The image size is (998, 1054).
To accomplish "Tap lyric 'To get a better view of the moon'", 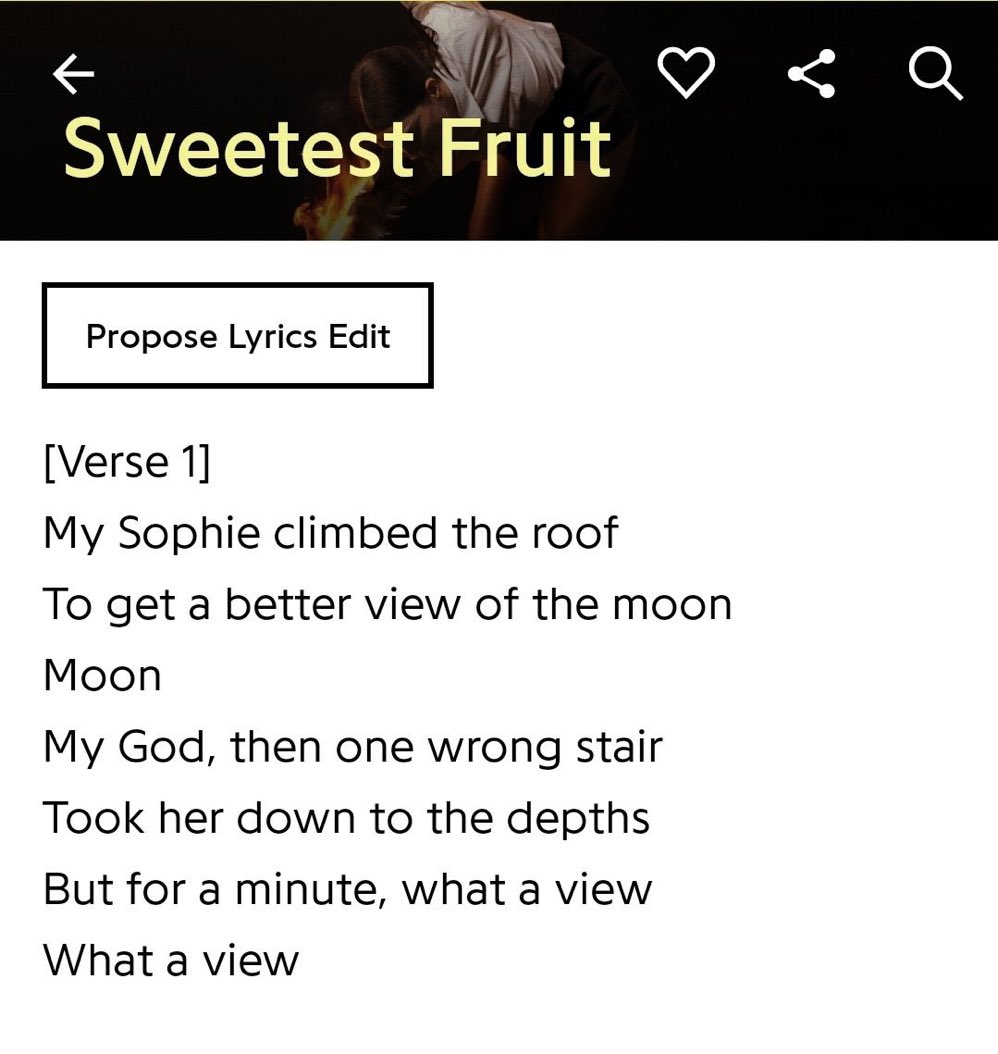I will click(x=387, y=604).
